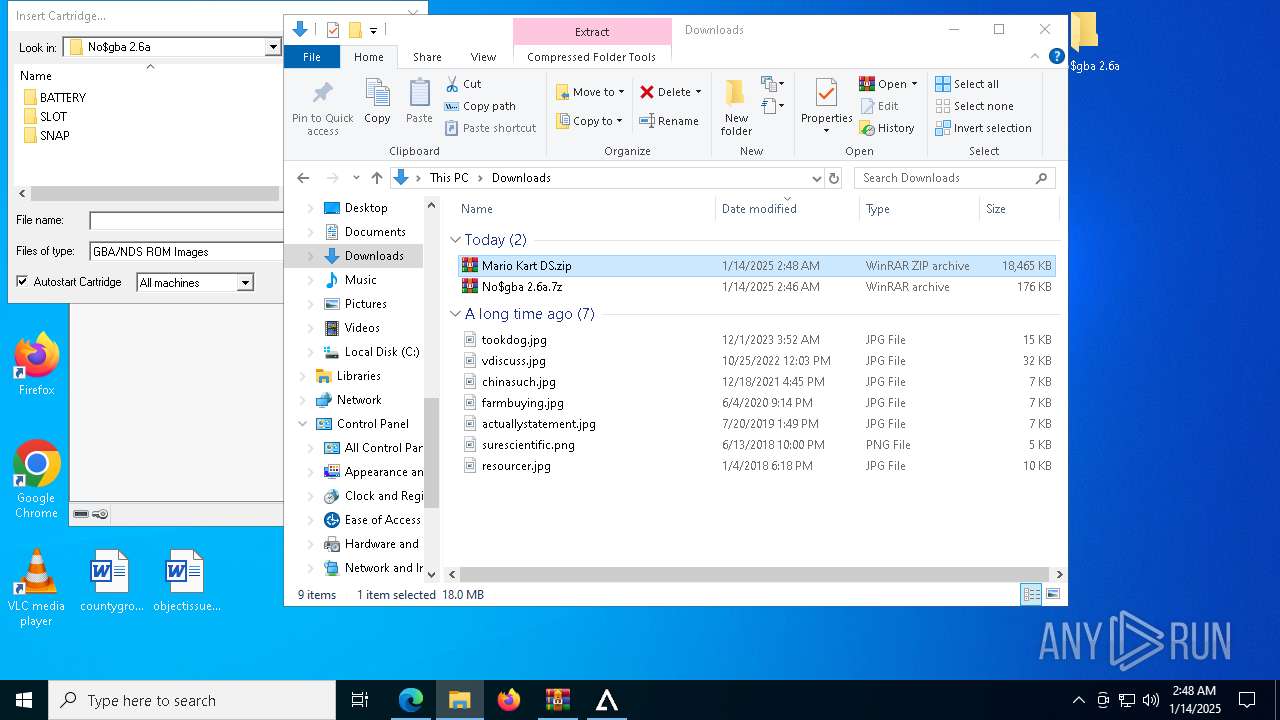Switch to the Share ribbon tab
This screenshot has height=720, width=1280.
point(427,57)
